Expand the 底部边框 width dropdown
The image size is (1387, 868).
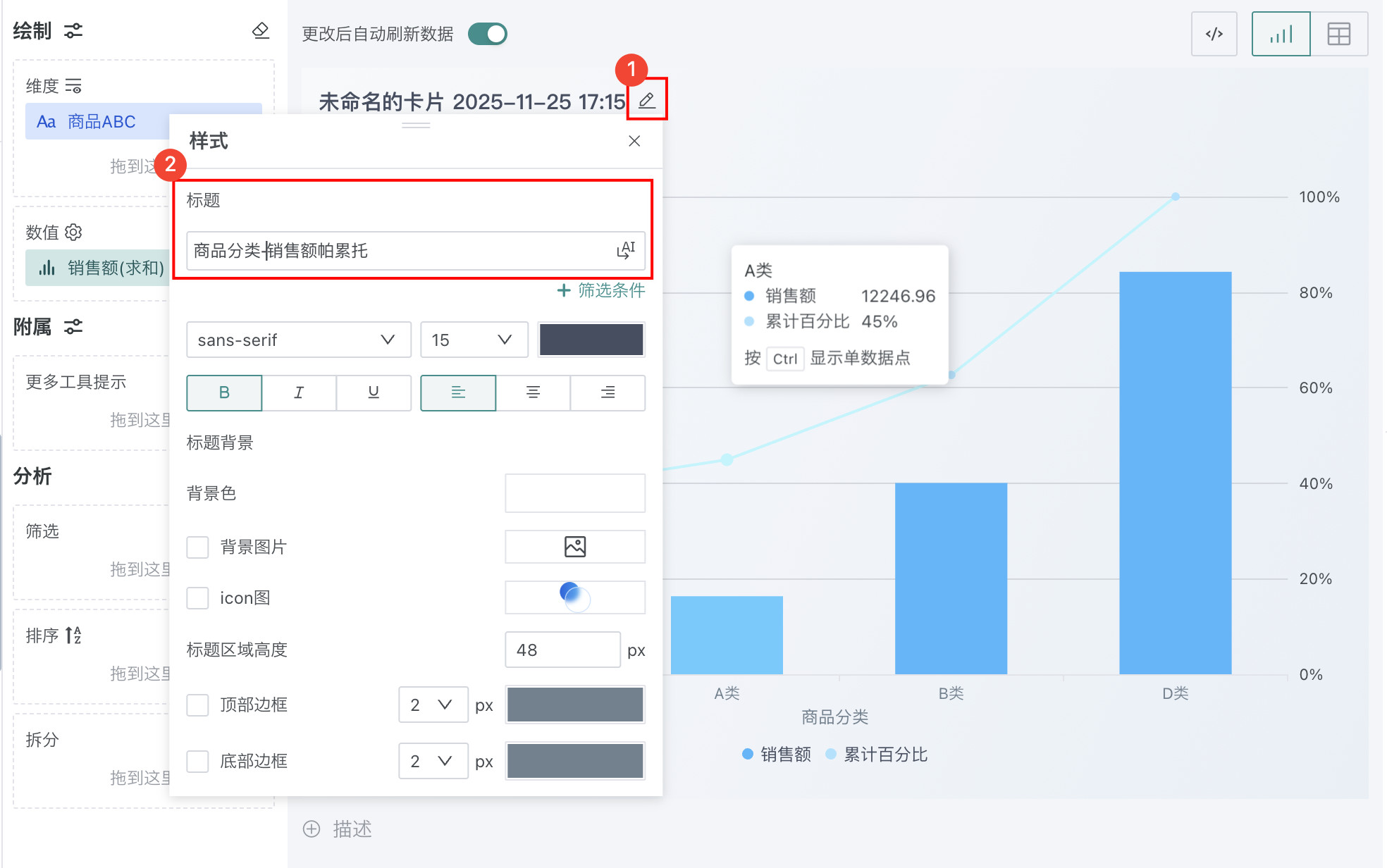coord(433,761)
